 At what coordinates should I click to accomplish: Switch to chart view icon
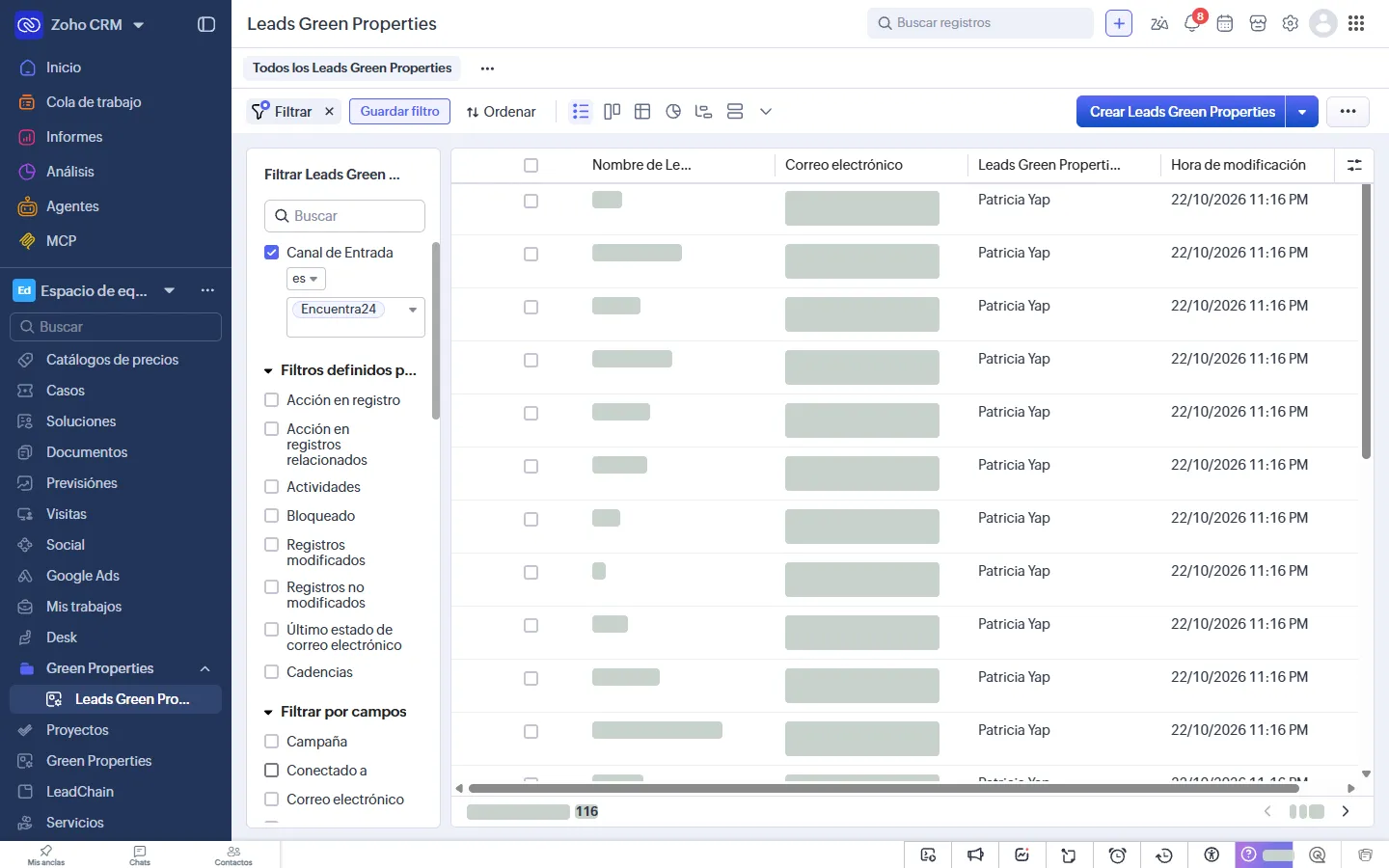tap(673, 112)
